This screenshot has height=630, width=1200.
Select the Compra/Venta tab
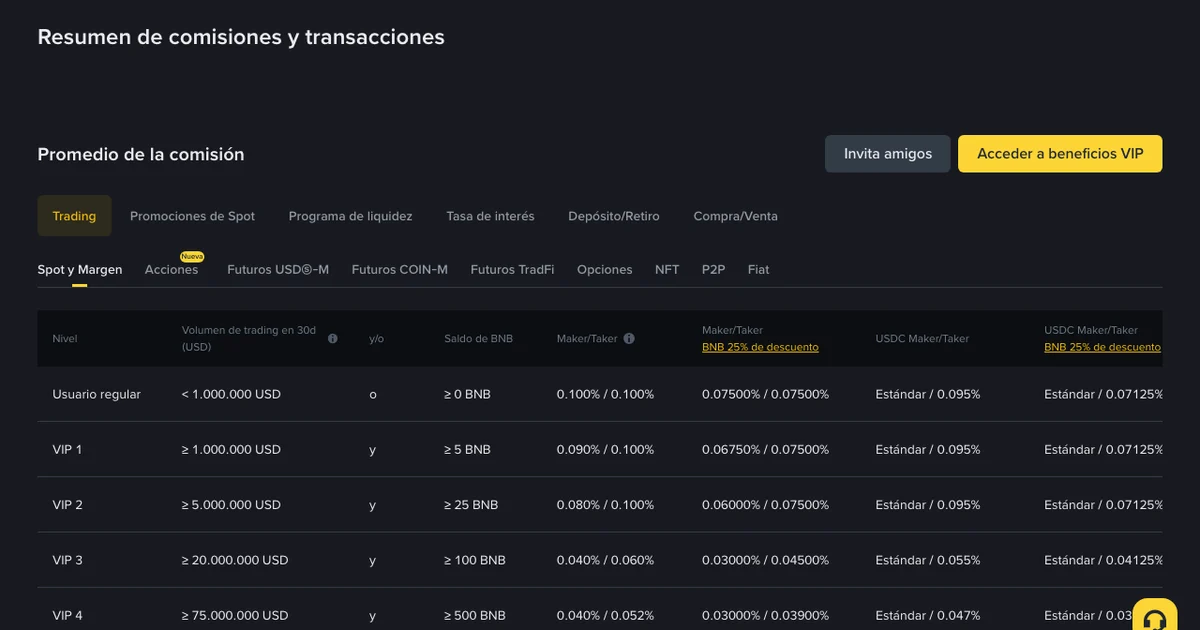(x=735, y=216)
